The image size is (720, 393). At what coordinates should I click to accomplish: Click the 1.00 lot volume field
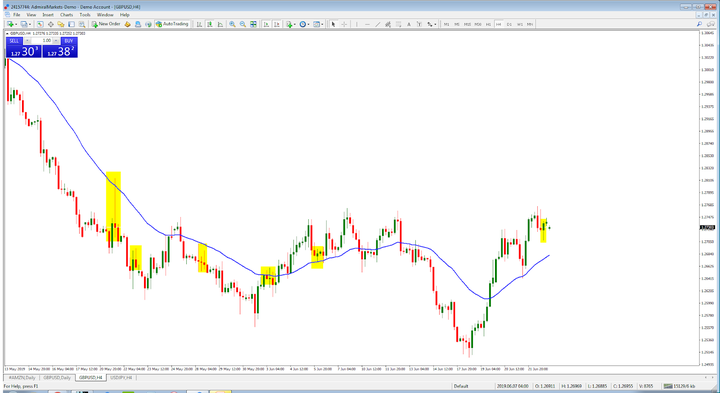42,41
